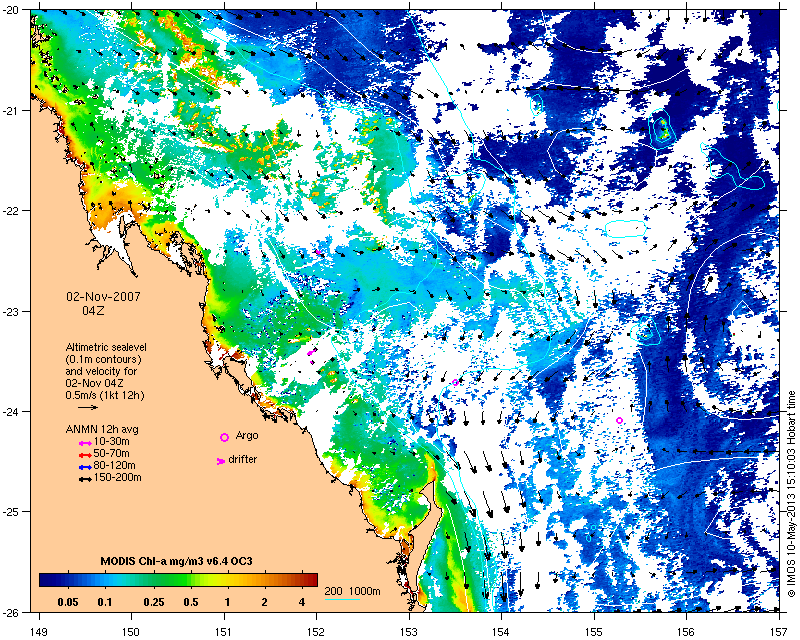This screenshot has width=800, height=640.
Task: Select the Argo float marker near 155.3°E
Action: click(x=619, y=421)
